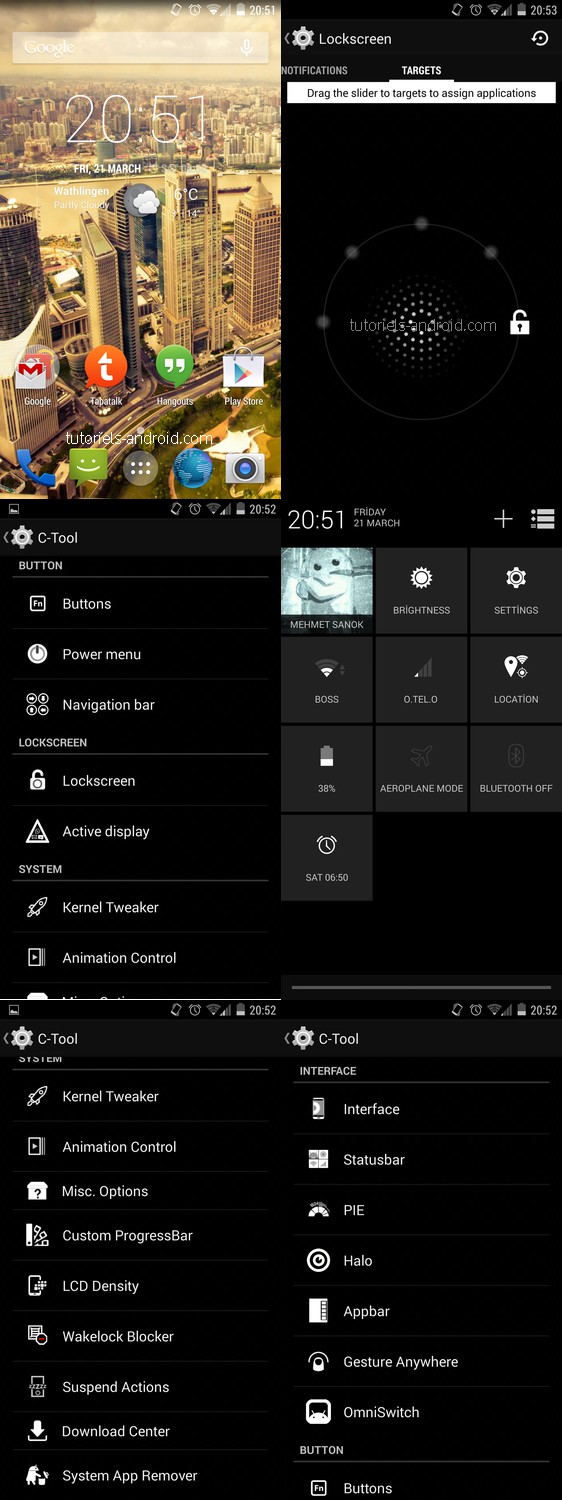Open Custom ProgressBar settings
The width and height of the screenshot is (562, 1500).
tap(140, 1236)
